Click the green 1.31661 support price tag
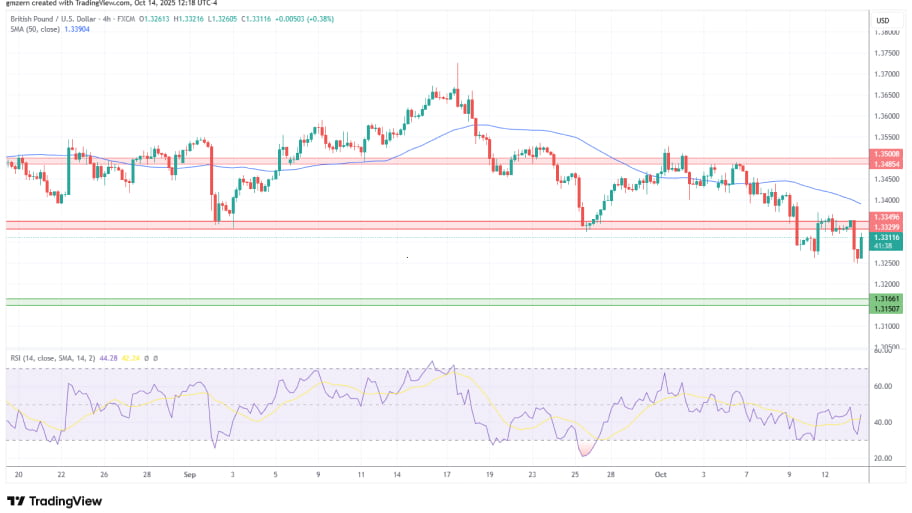The width and height of the screenshot is (912, 513). click(x=887, y=298)
